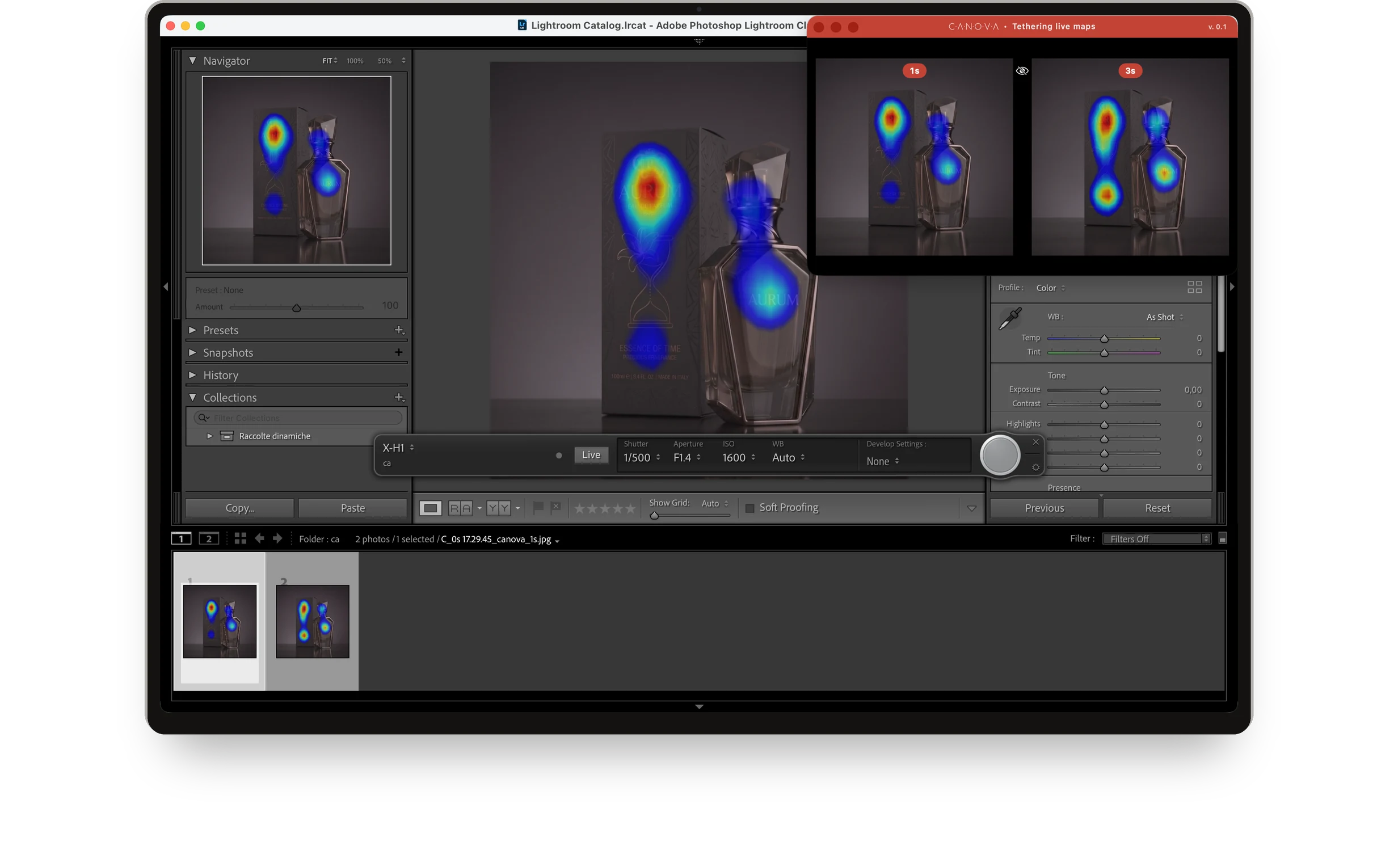The width and height of the screenshot is (1398, 868).
Task: Expand the History panel
Action: click(192, 375)
